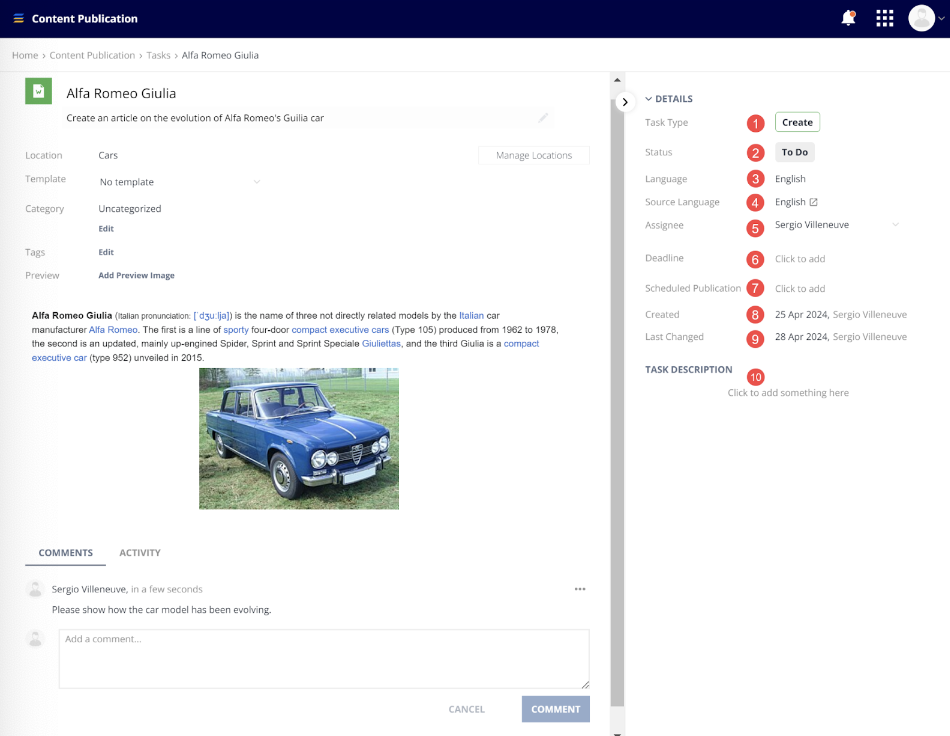Open the apps grid launcher
The height and width of the screenshot is (736, 950).
tap(885, 18)
